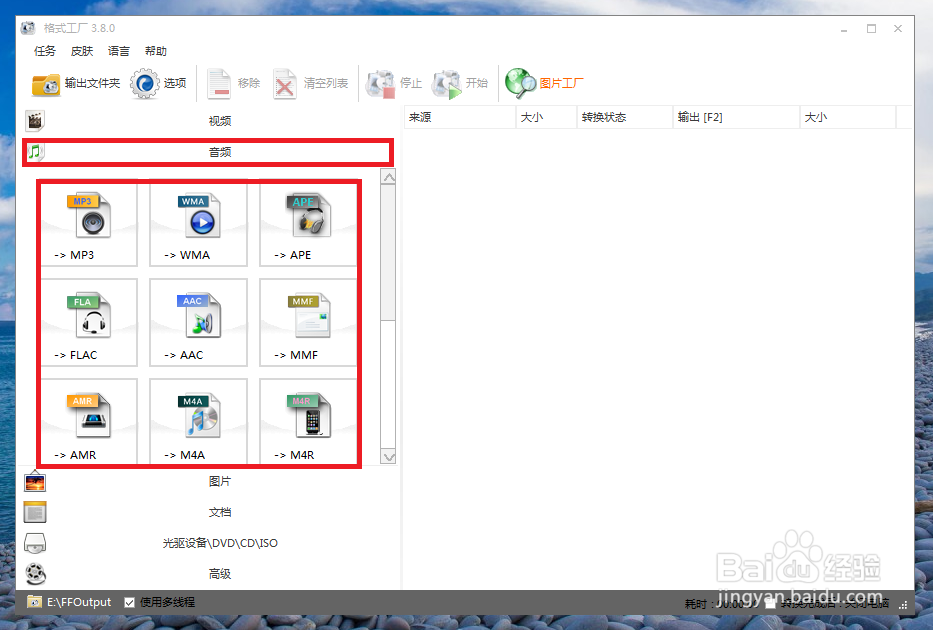Pick the AAC audio format

click(198, 322)
